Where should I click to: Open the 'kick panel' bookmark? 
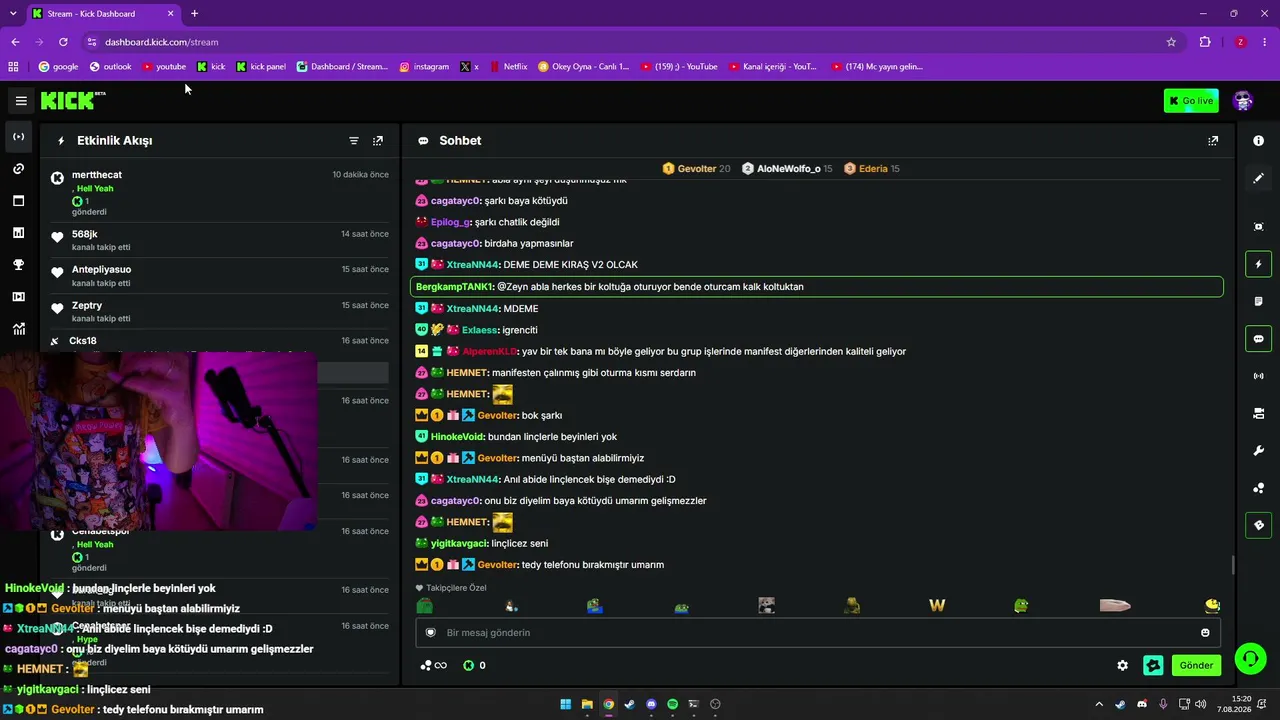(x=261, y=67)
